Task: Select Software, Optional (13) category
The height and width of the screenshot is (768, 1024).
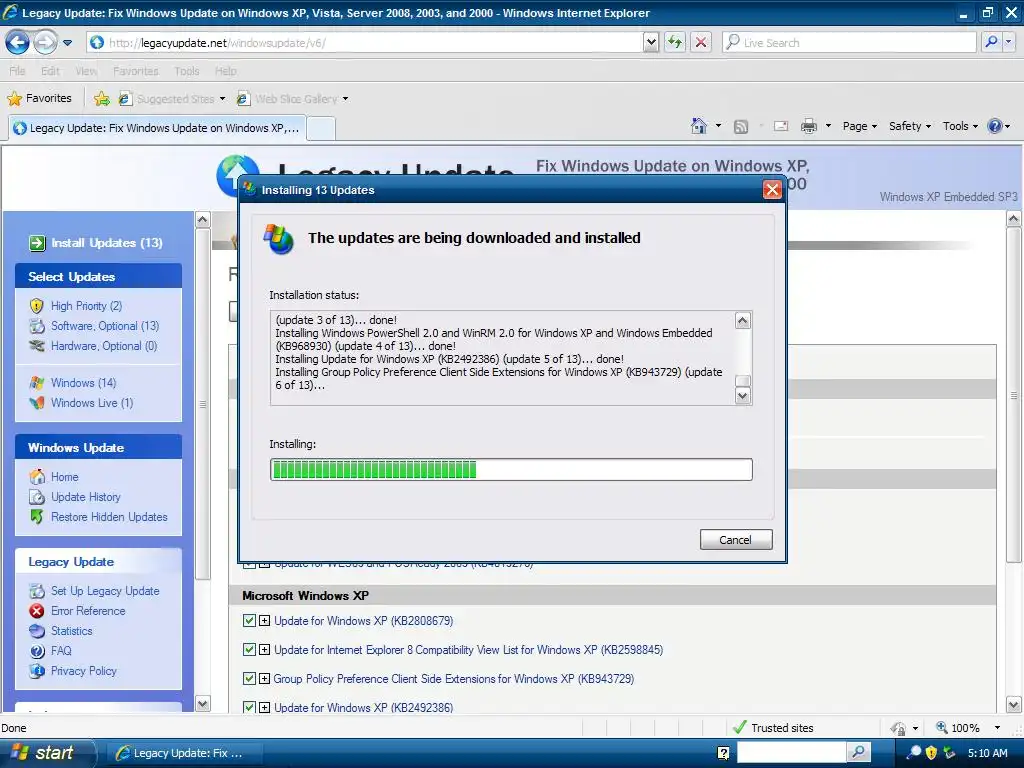Action: [105, 326]
